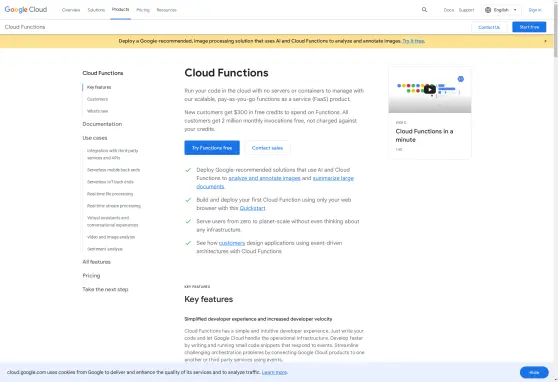The height and width of the screenshot is (382, 558).
Task: Click the Contact Us button
Action: pyautogui.click(x=489, y=27)
